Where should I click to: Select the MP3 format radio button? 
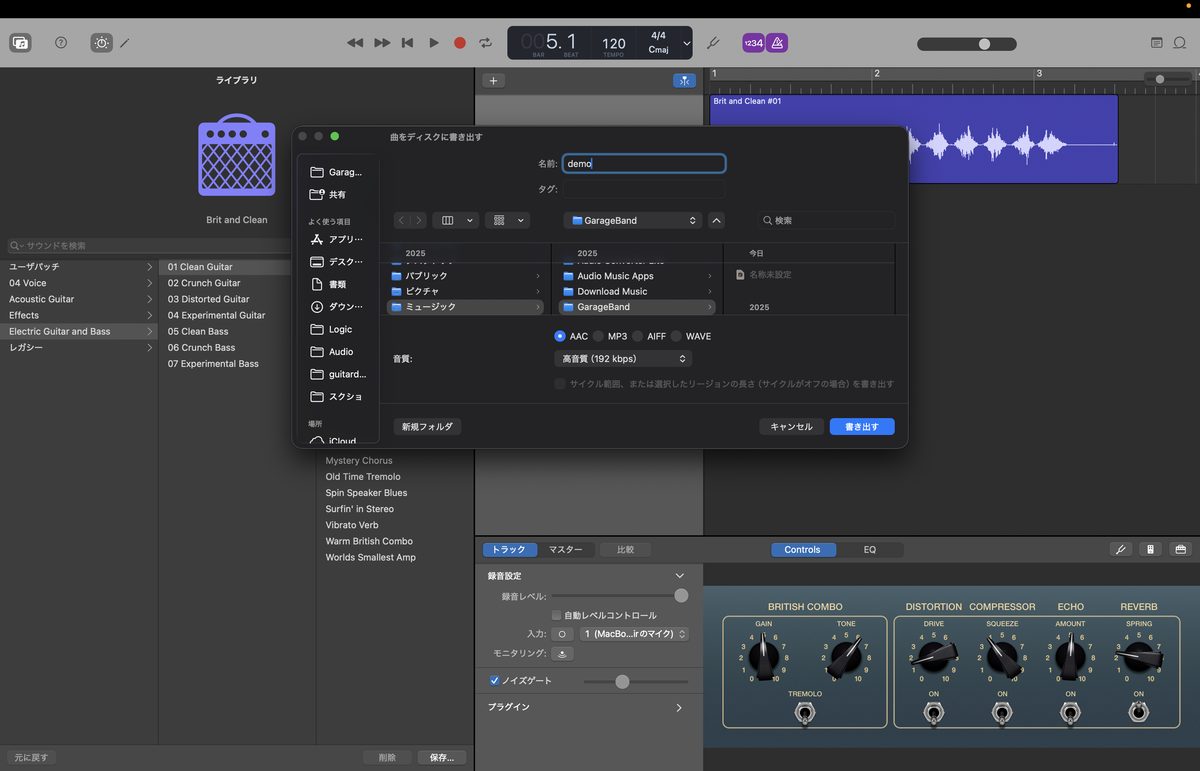pos(598,336)
